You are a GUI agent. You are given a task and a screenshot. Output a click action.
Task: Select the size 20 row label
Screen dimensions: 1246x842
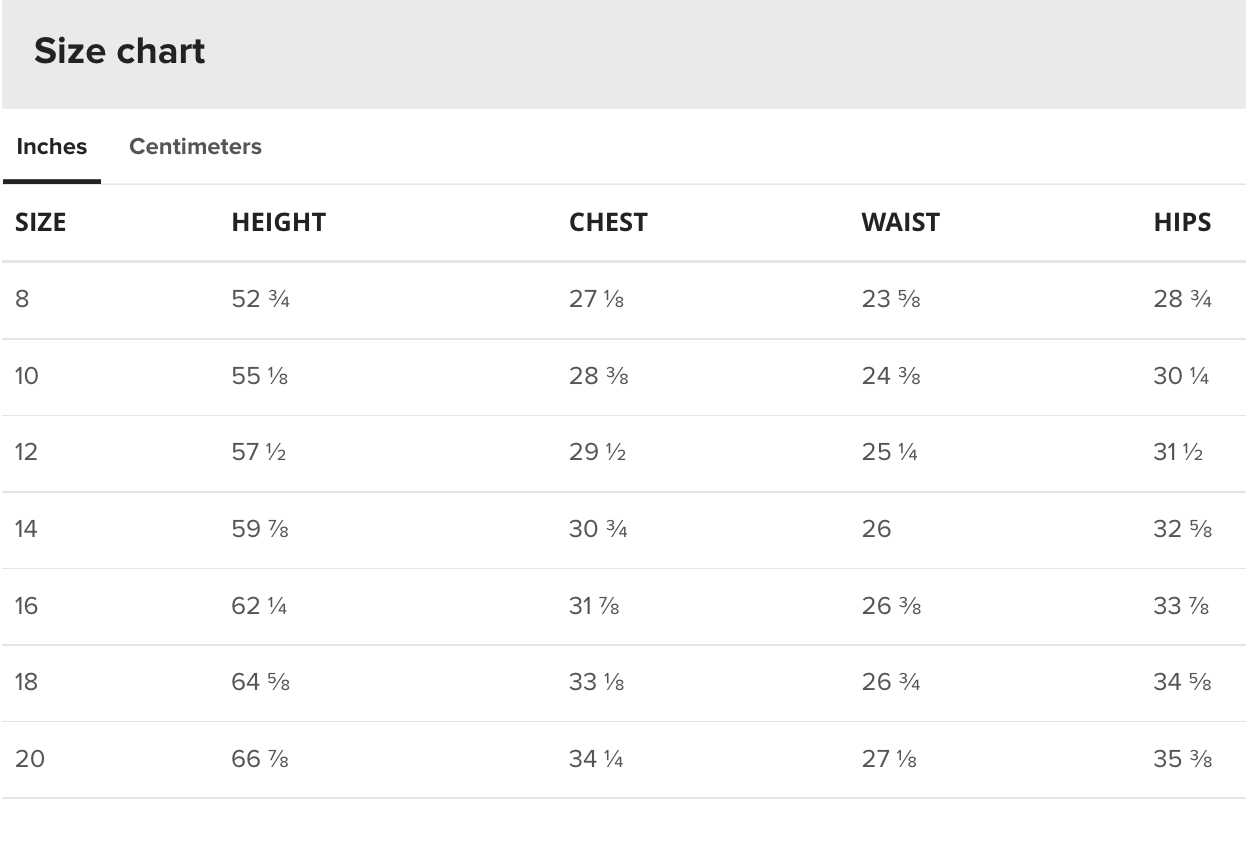pos(30,759)
